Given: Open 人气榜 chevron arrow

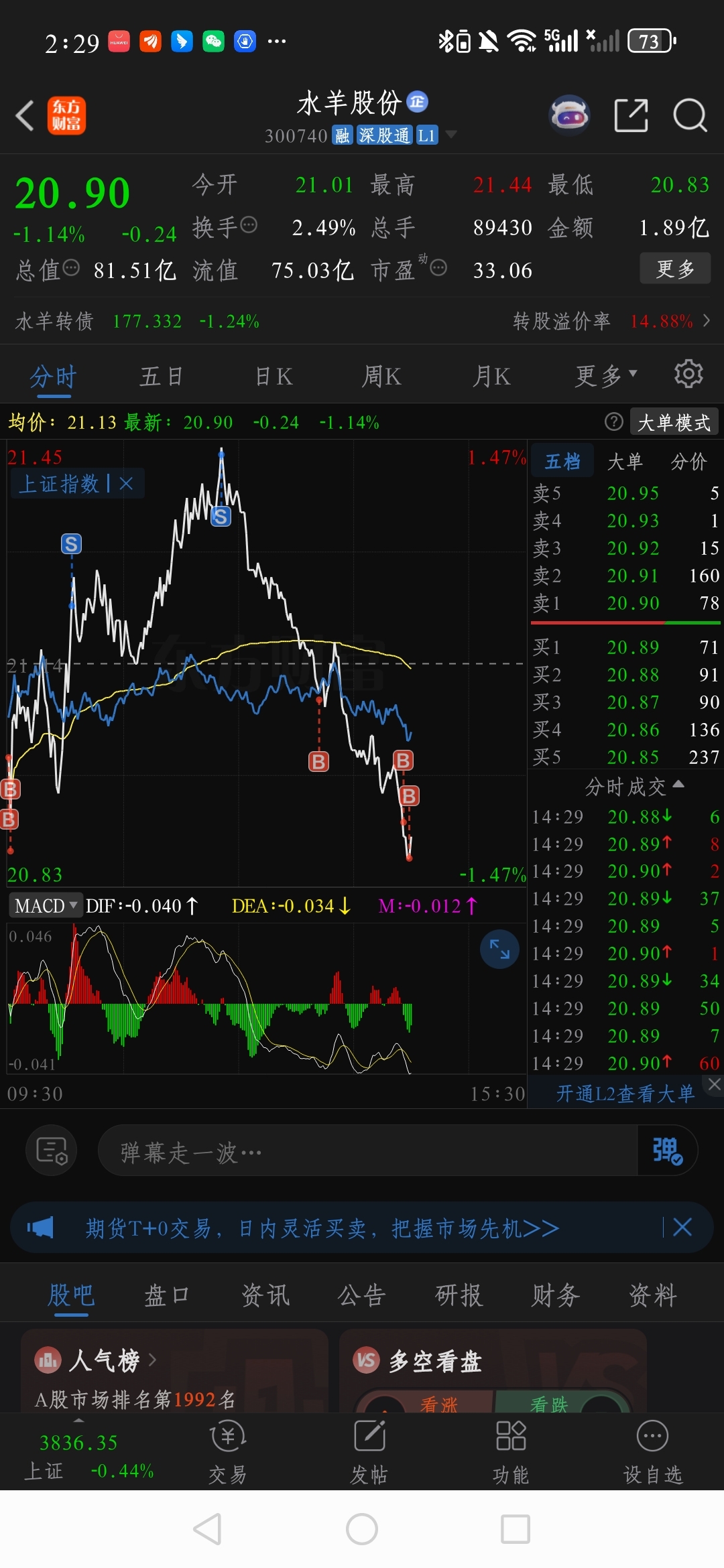Looking at the screenshot, I should click(x=152, y=1360).
